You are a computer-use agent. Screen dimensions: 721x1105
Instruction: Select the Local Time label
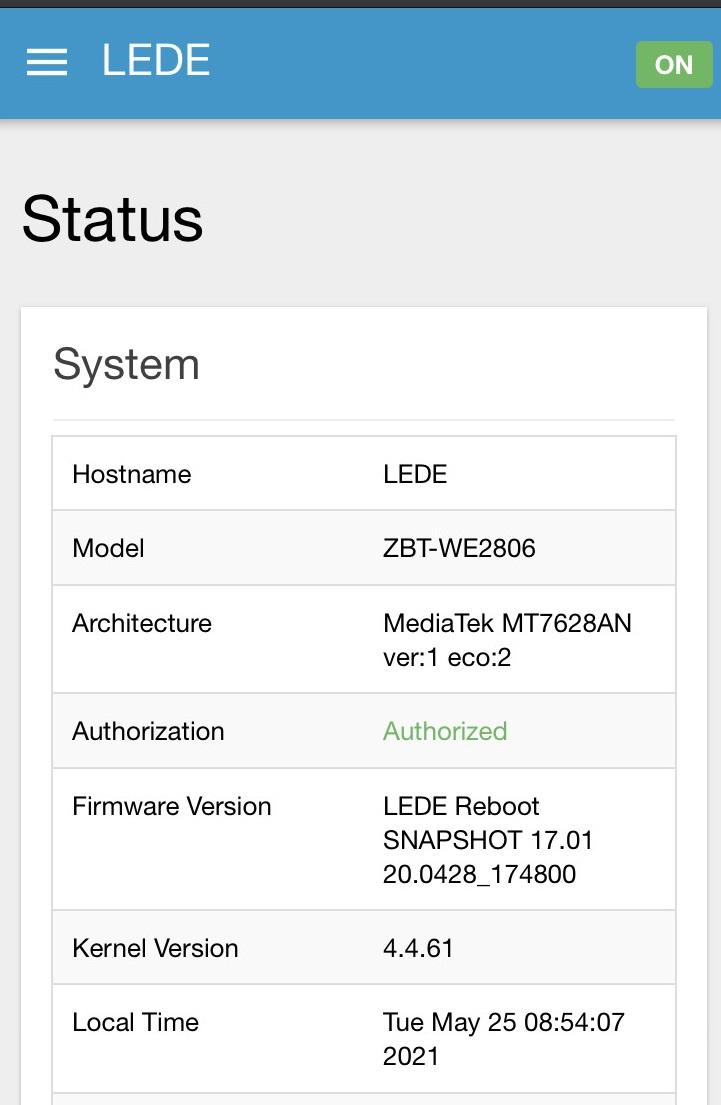pos(135,1023)
